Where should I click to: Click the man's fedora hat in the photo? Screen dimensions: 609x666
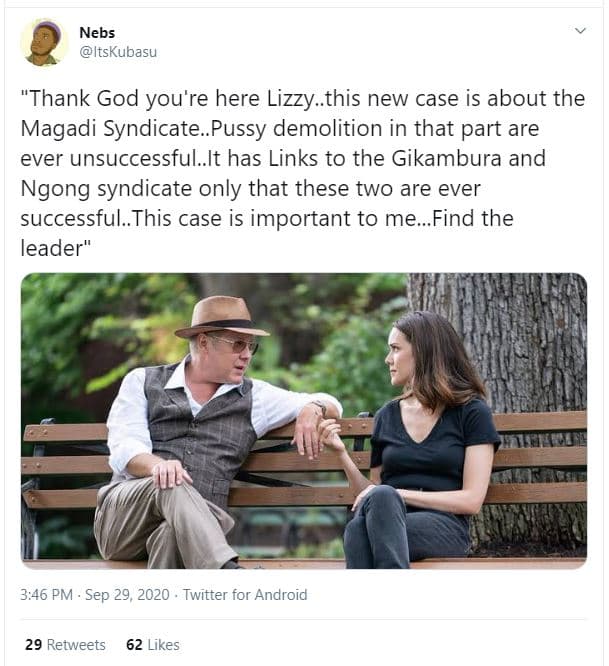(x=220, y=314)
